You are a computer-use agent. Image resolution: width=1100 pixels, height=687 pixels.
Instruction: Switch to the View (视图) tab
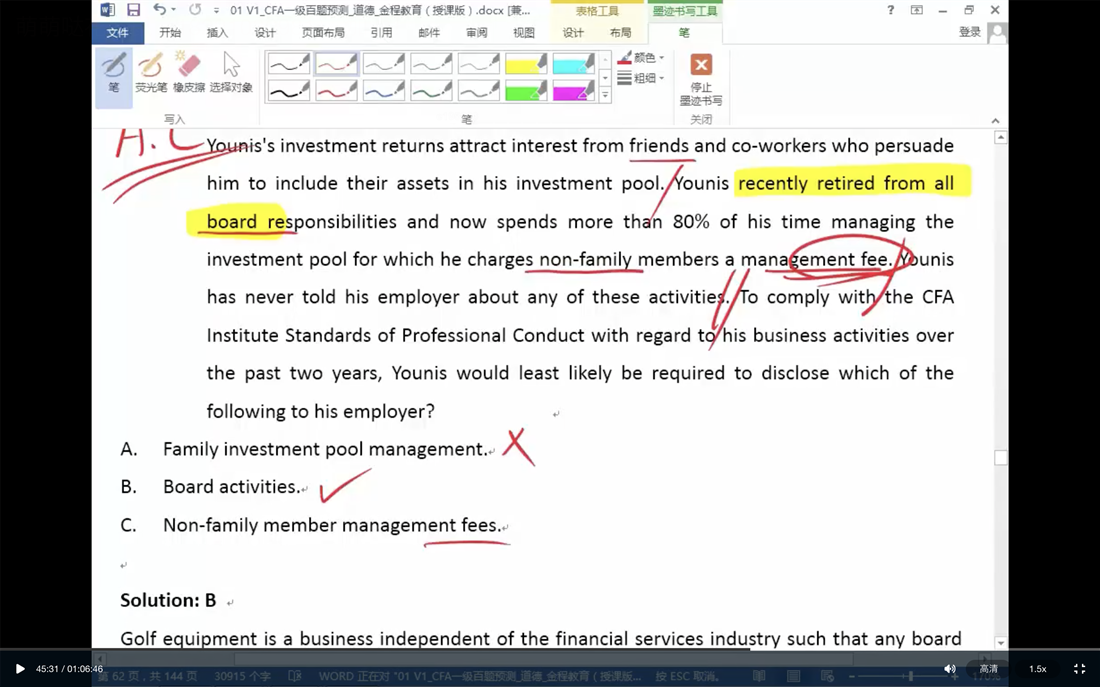pyautogui.click(x=524, y=33)
